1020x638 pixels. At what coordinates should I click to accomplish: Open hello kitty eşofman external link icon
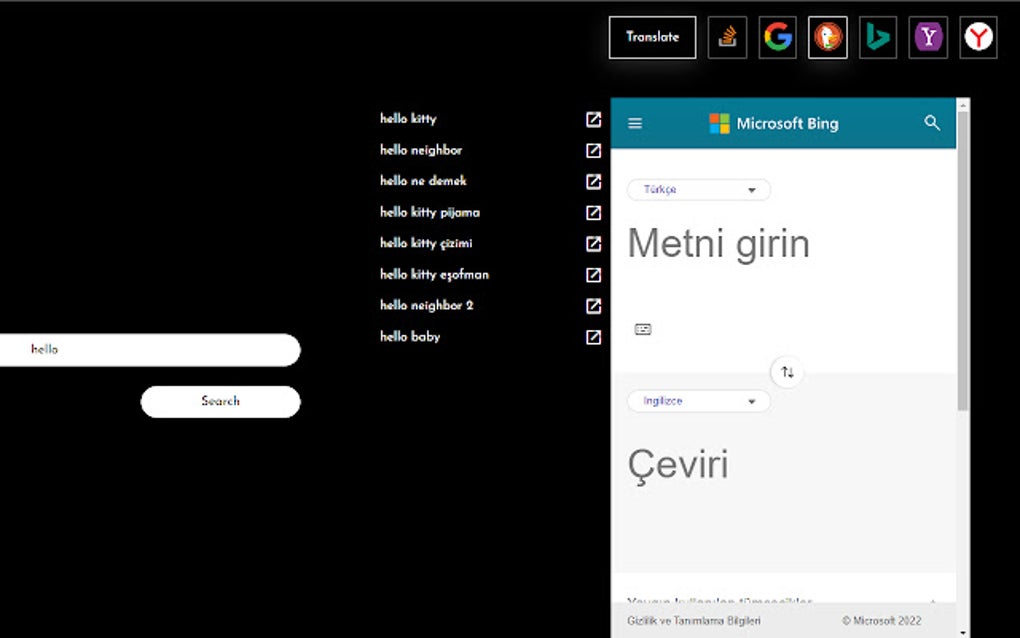pos(593,275)
